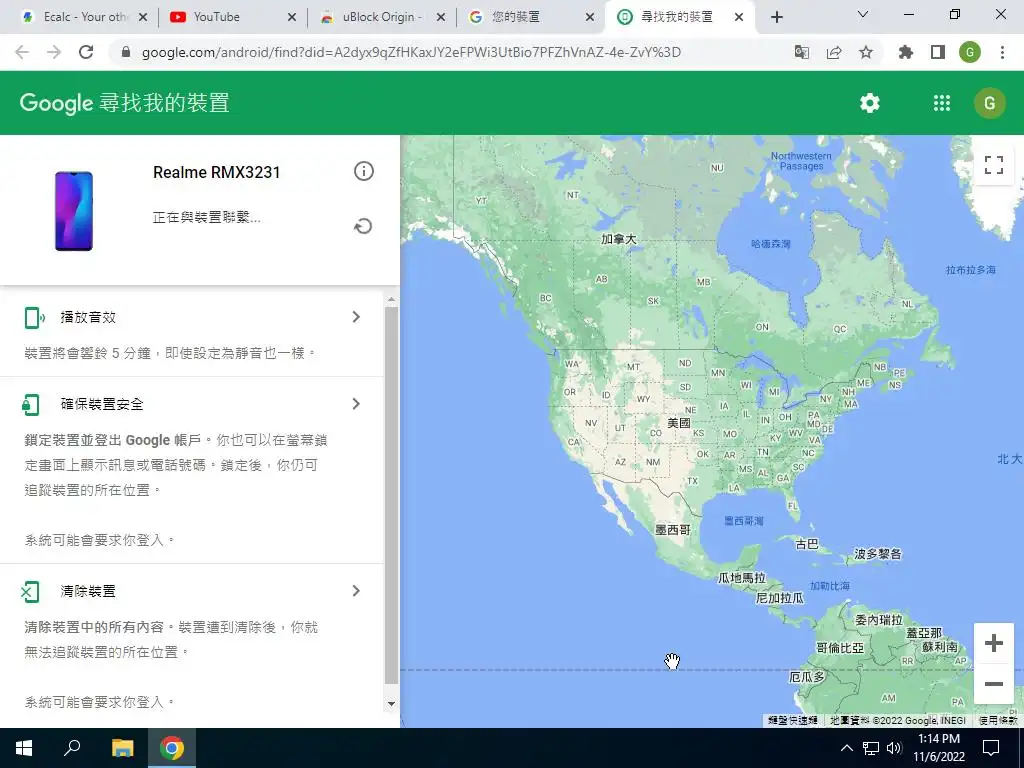The height and width of the screenshot is (768, 1024).
Task: Reload the page in Chrome
Action: pos(86,52)
